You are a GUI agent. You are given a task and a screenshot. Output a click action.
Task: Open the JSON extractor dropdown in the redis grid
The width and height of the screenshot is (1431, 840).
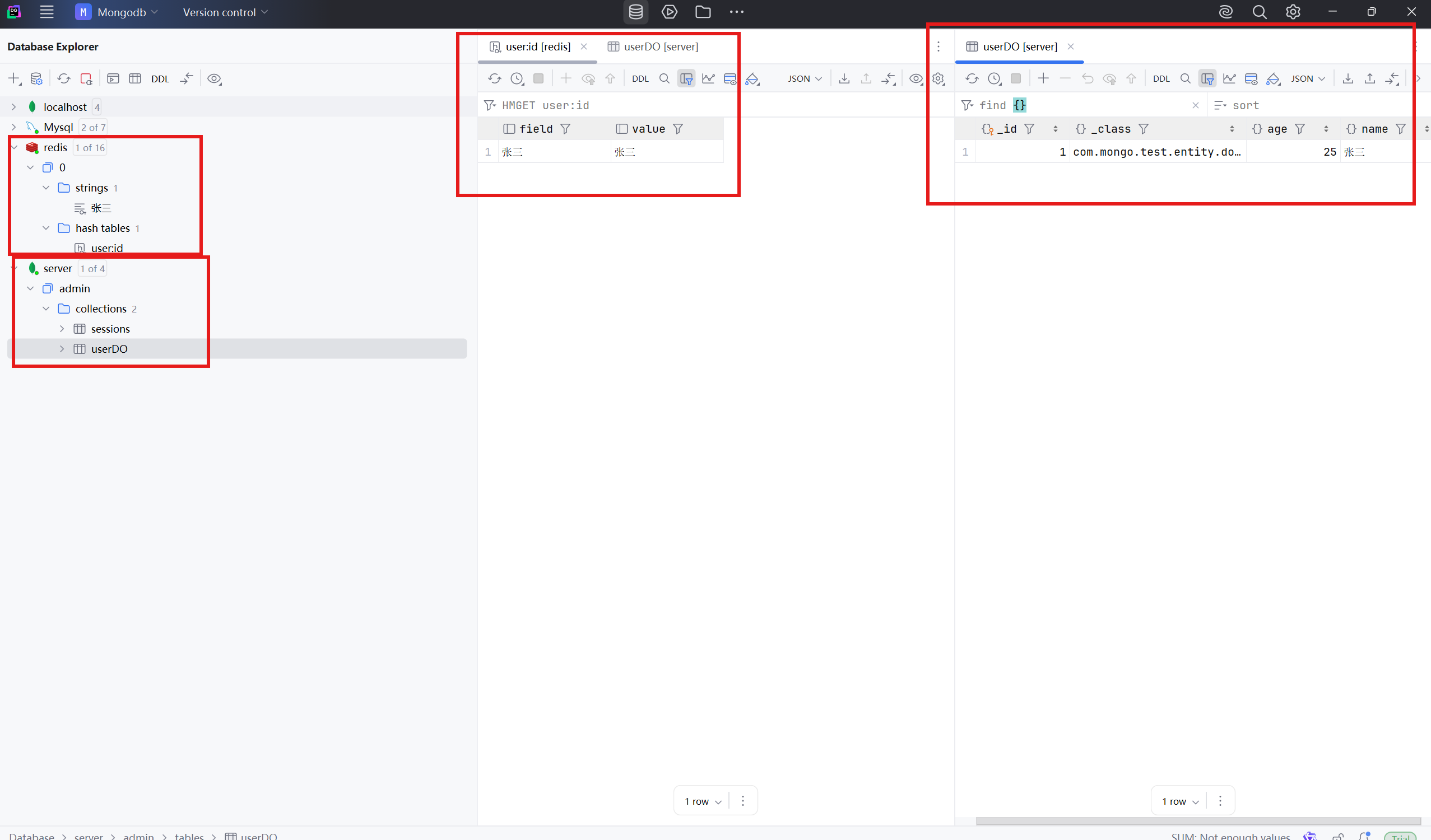(x=805, y=79)
